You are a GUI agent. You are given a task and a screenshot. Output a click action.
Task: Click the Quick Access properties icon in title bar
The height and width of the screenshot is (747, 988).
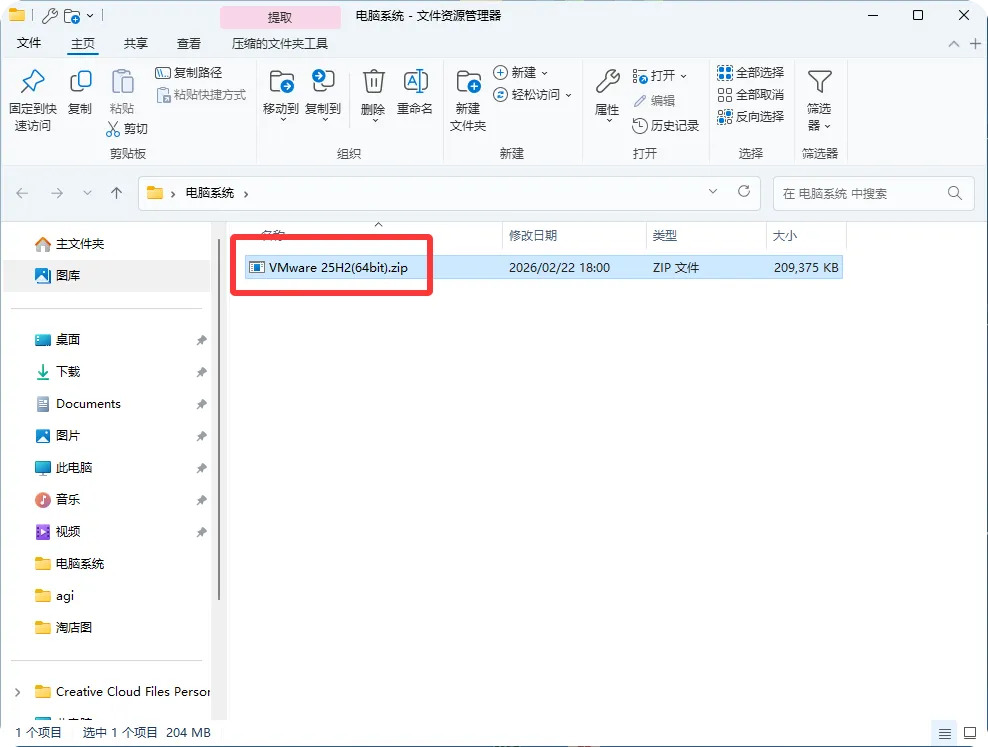49,16
